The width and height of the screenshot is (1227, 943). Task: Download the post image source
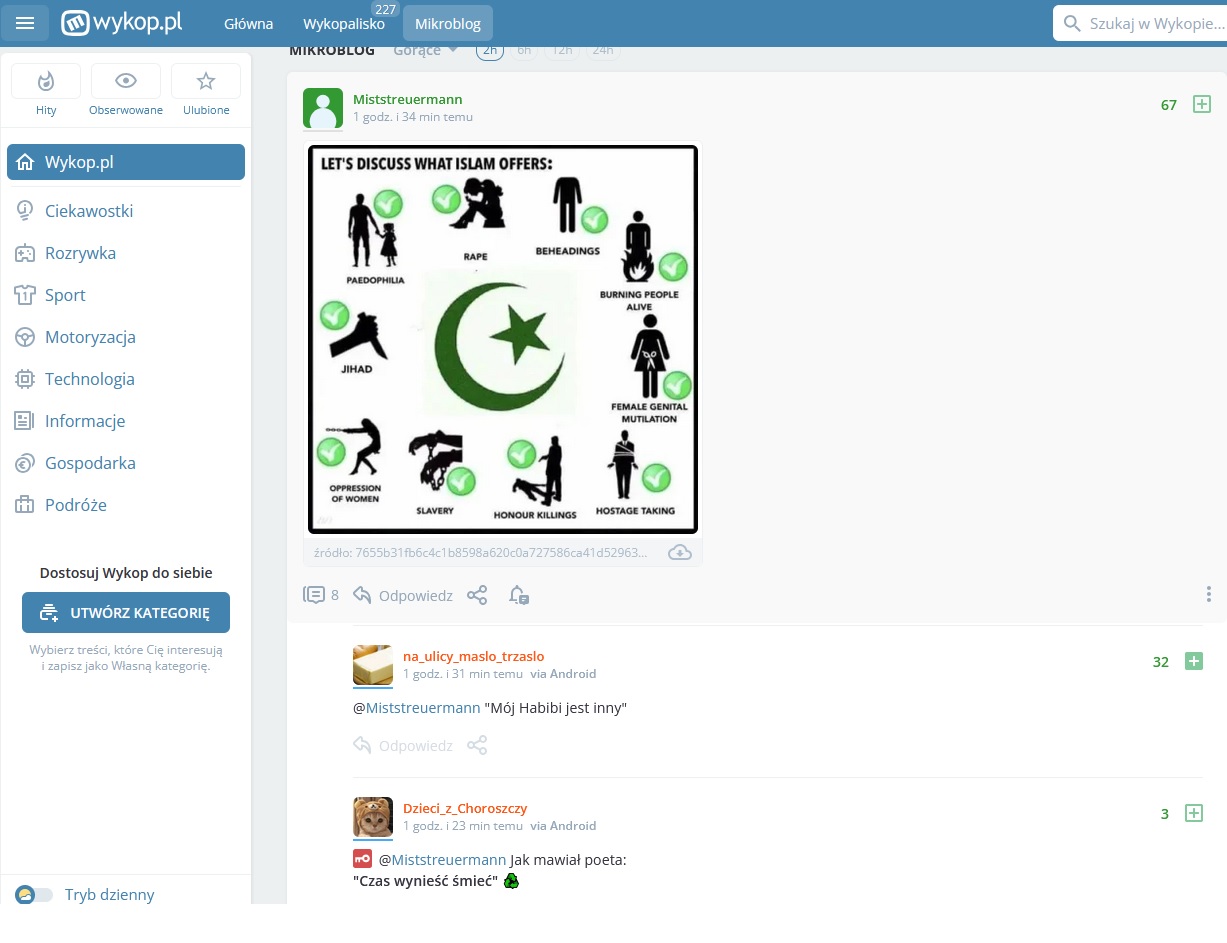[680, 552]
